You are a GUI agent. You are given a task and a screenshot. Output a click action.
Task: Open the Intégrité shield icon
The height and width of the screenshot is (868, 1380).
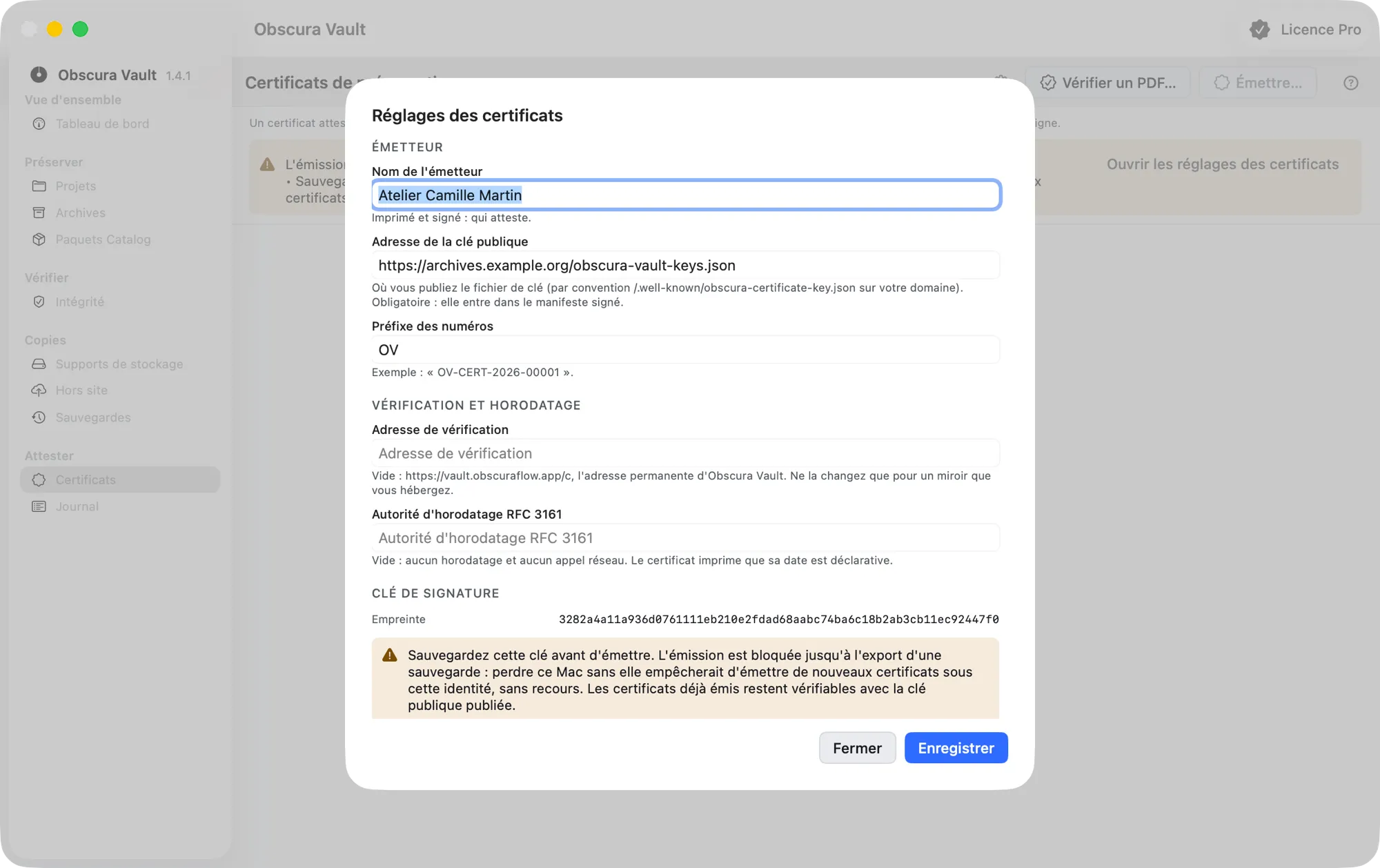(39, 302)
